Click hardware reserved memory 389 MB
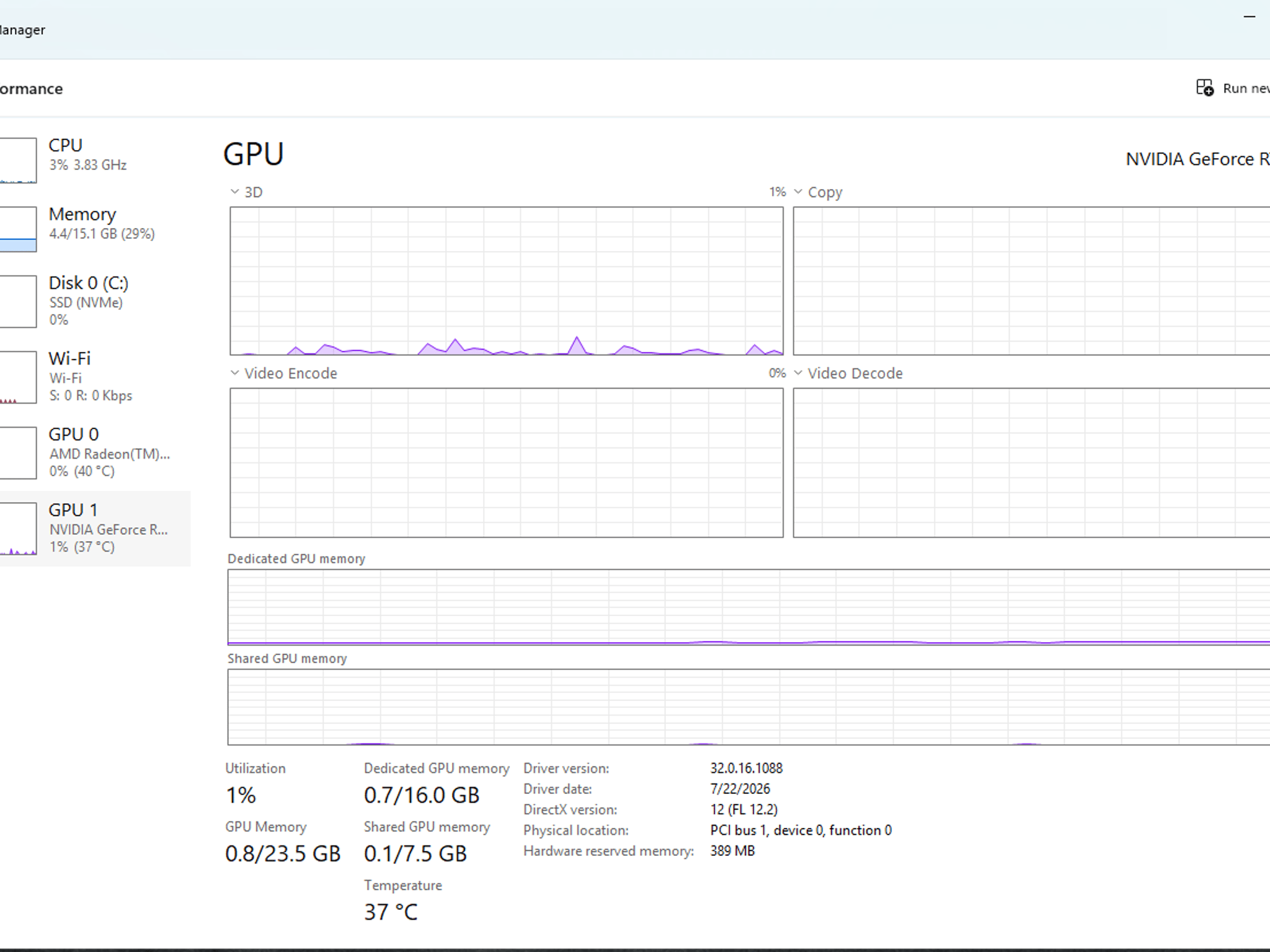Image resolution: width=1270 pixels, height=952 pixels. coord(732,851)
